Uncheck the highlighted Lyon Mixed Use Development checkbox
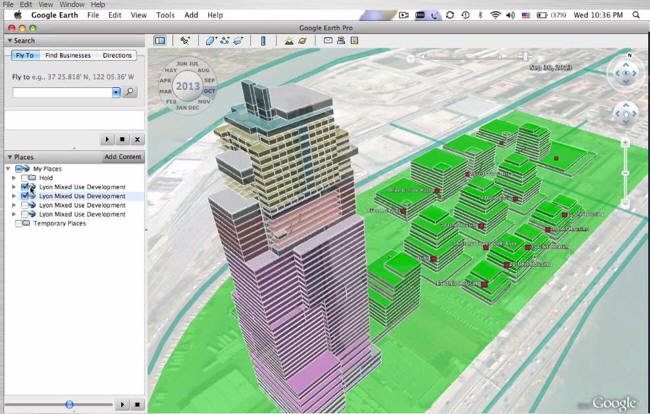The width and height of the screenshot is (650, 414). pos(24,196)
